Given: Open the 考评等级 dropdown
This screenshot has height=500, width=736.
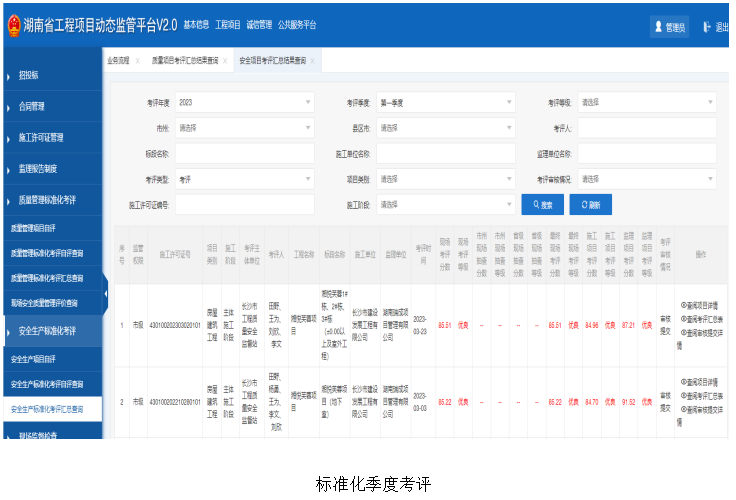Looking at the screenshot, I should point(647,102).
